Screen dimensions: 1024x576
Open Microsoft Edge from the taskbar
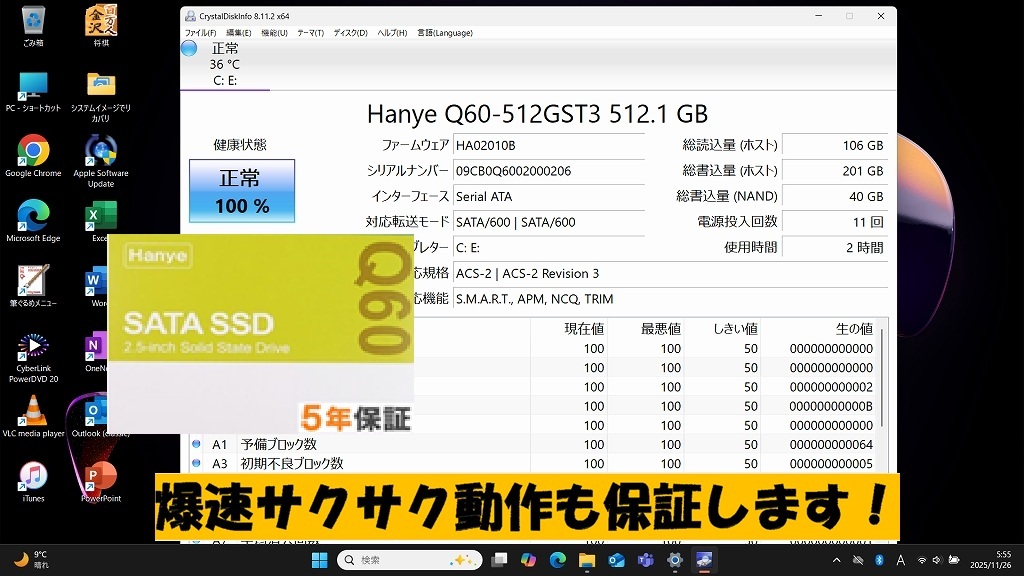(558, 560)
